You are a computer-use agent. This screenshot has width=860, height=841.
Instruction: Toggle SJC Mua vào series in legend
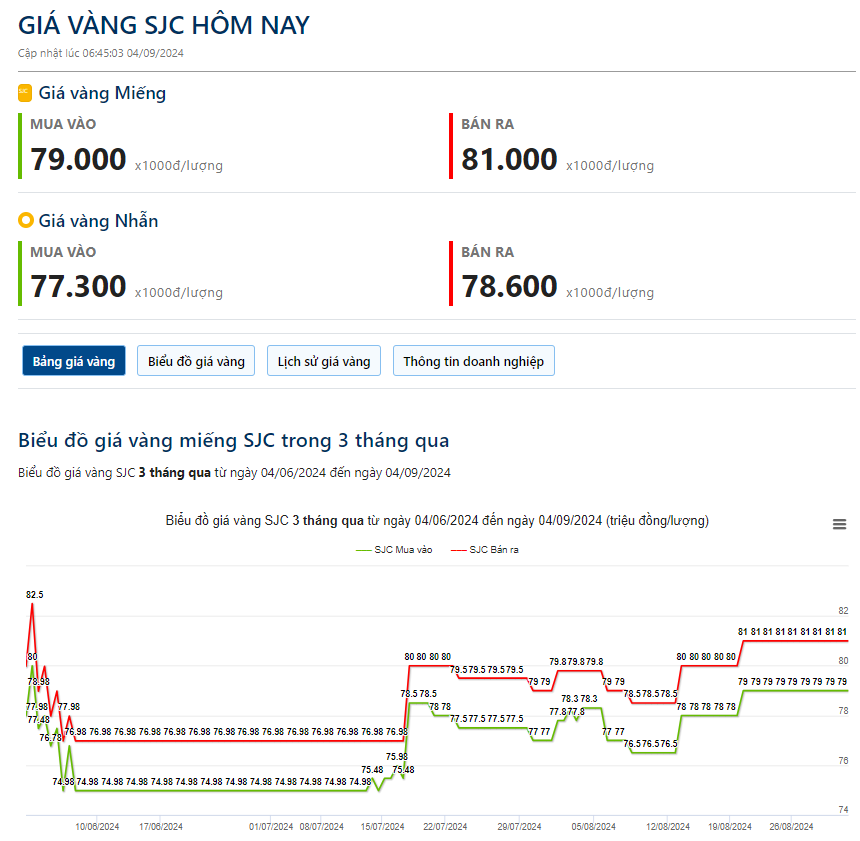point(394,550)
